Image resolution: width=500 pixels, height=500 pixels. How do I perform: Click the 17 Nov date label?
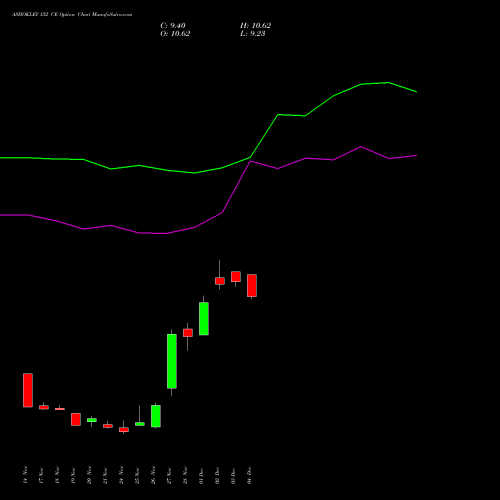click(41, 475)
